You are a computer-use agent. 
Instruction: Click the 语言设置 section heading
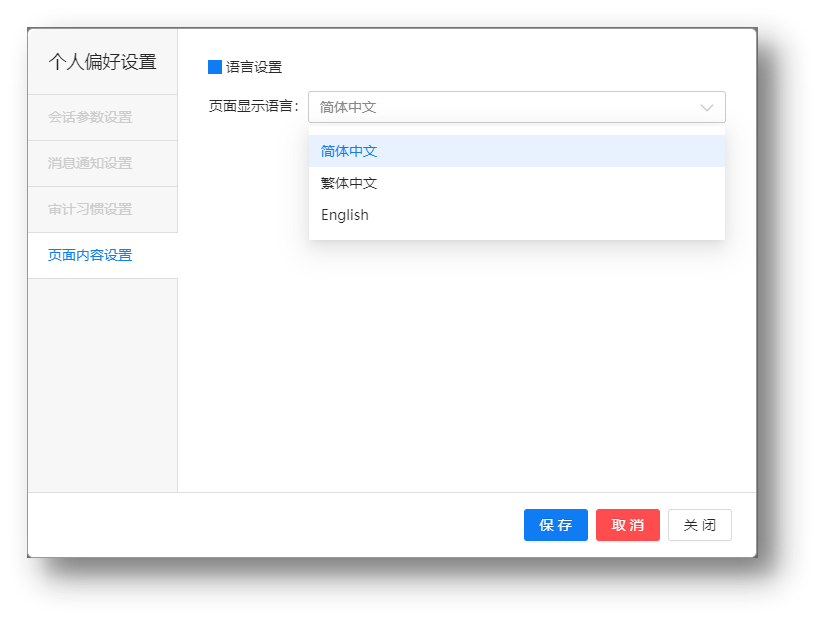click(254, 67)
